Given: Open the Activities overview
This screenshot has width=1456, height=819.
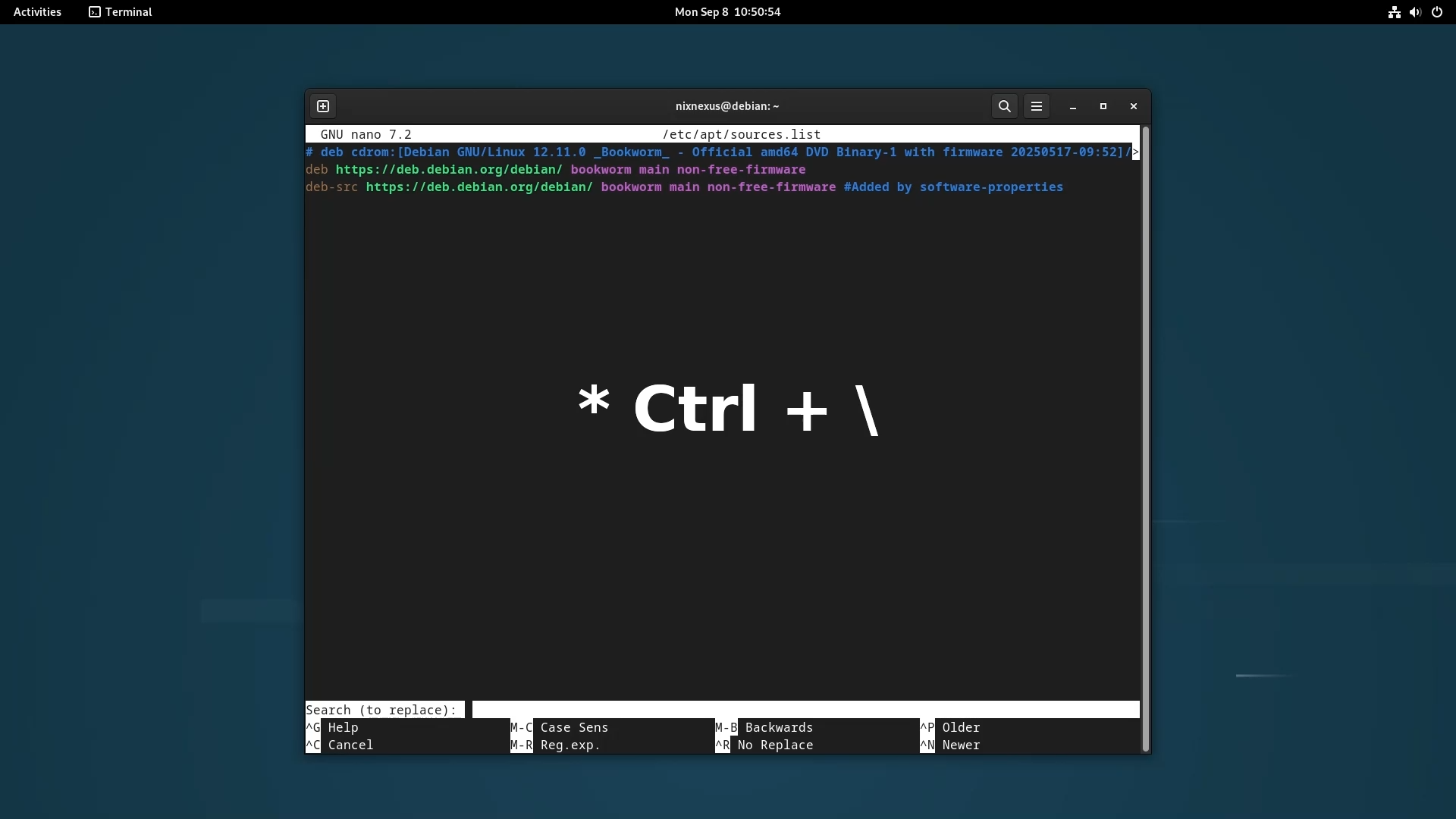Looking at the screenshot, I should pos(37,12).
